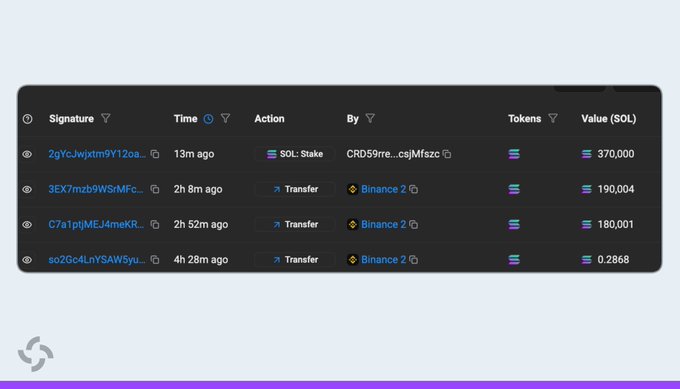The height and width of the screenshot is (389, 680).
Task: Copy Binance 2 address in 4h 28m row
Action: [414, 259]
